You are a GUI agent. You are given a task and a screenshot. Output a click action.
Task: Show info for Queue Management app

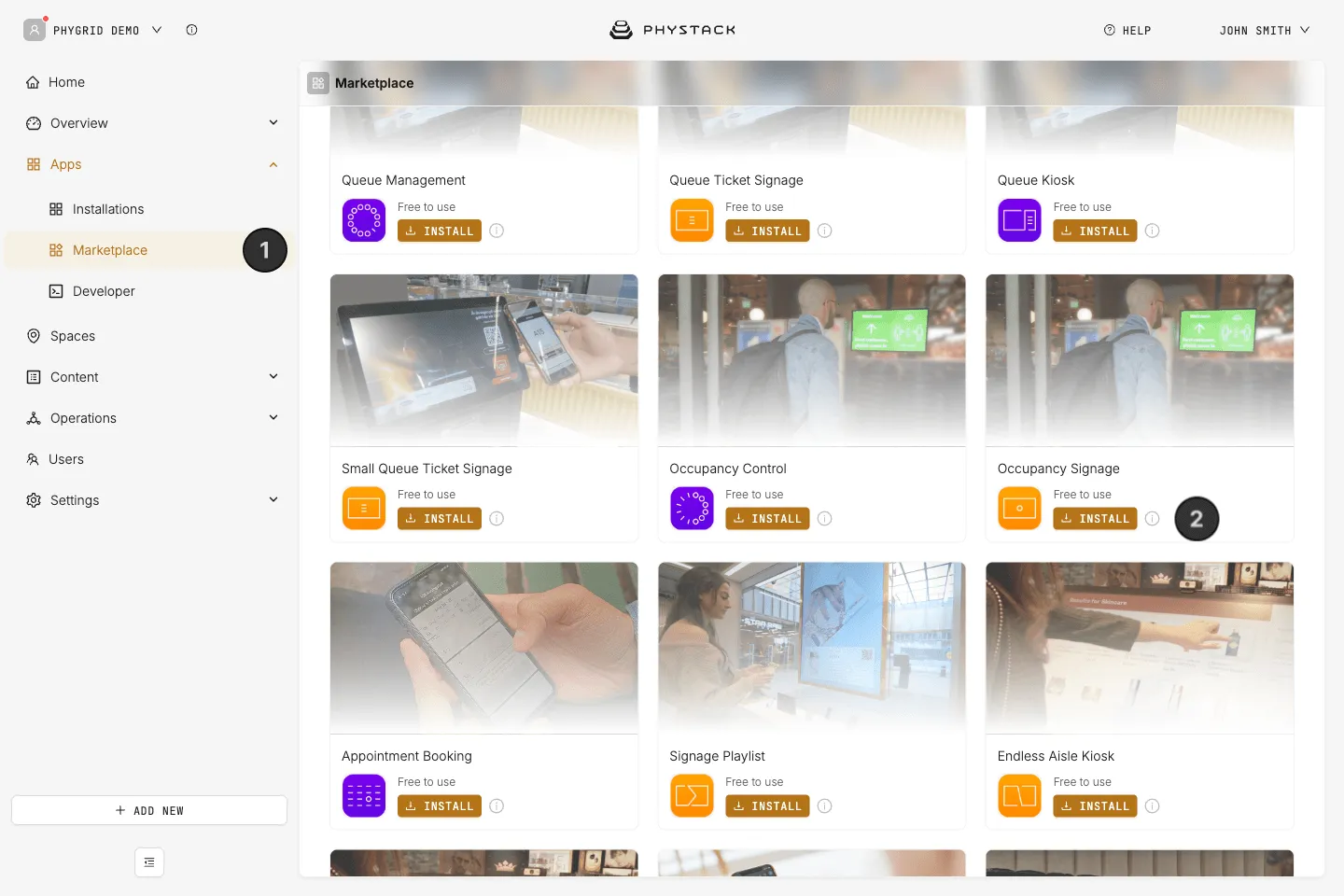pos(497,231)
